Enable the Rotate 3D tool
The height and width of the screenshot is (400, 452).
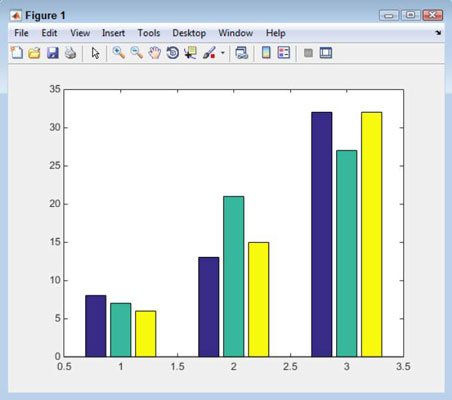(173, 53)
